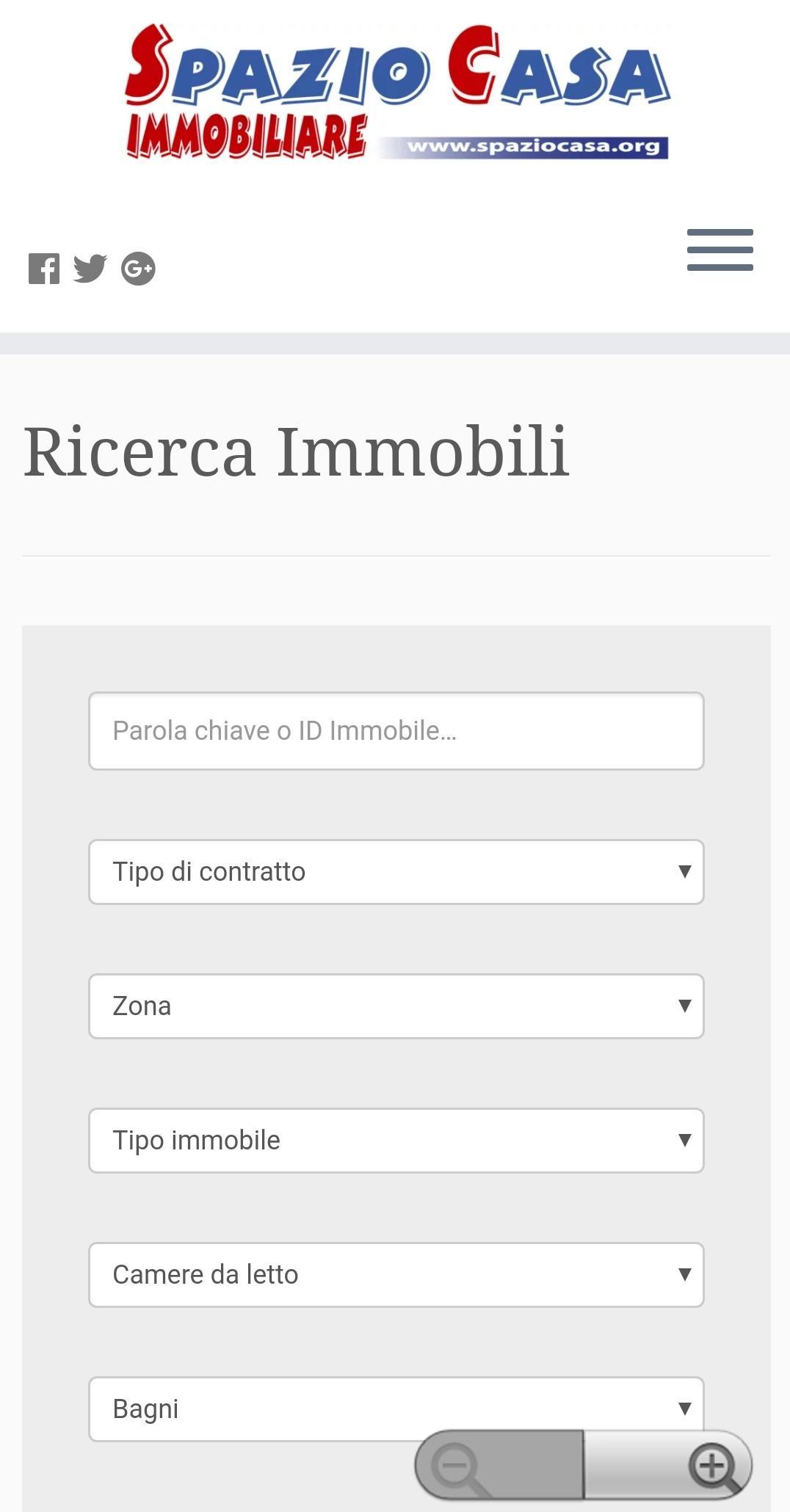Image resolution: width=790 pixels, height=1512 pixels.
Task: Open the Camere da letto dropdown
Action: [396, 1275]
